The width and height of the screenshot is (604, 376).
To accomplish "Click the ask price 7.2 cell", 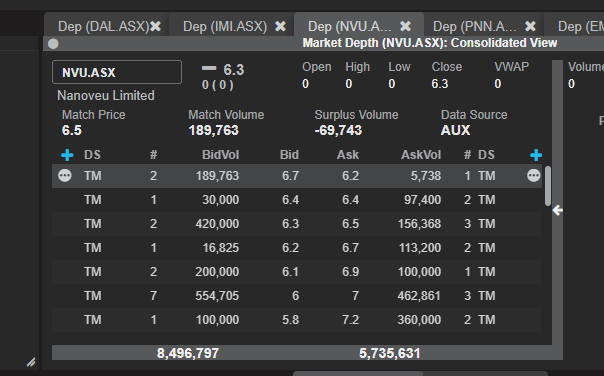I will click(351, 319).
